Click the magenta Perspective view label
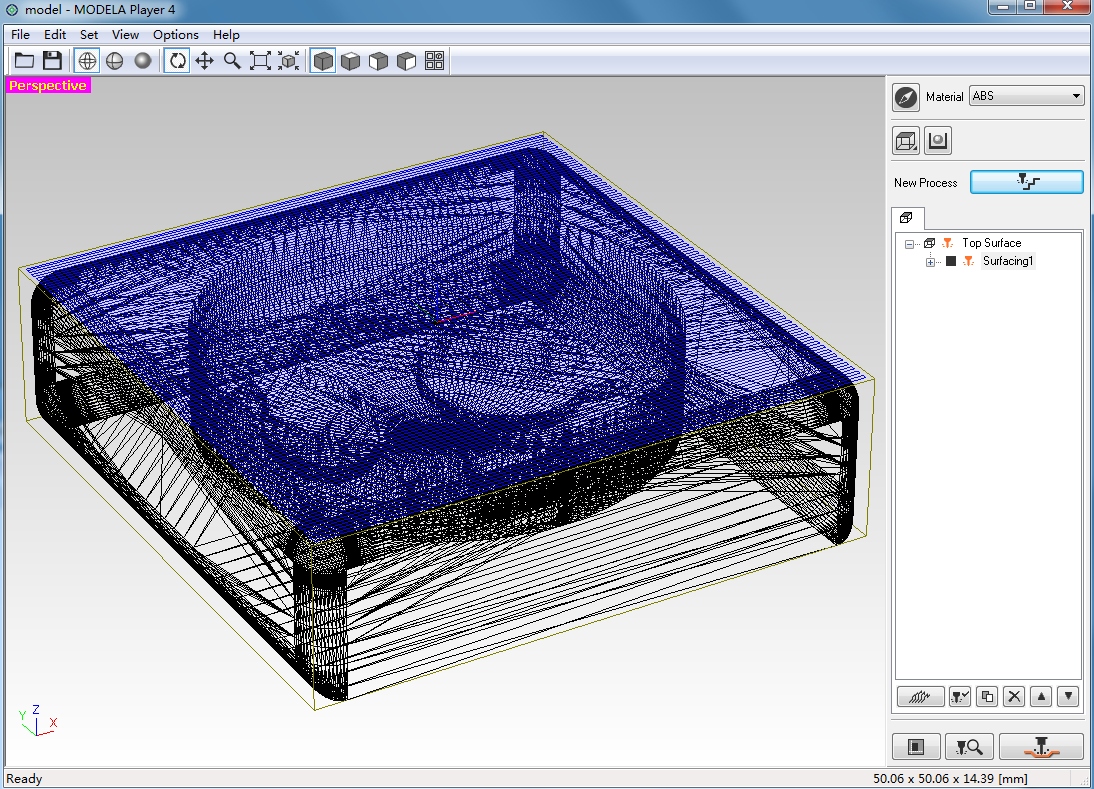1094x789 pixels. pyautogui.click(x=48, y=85)
